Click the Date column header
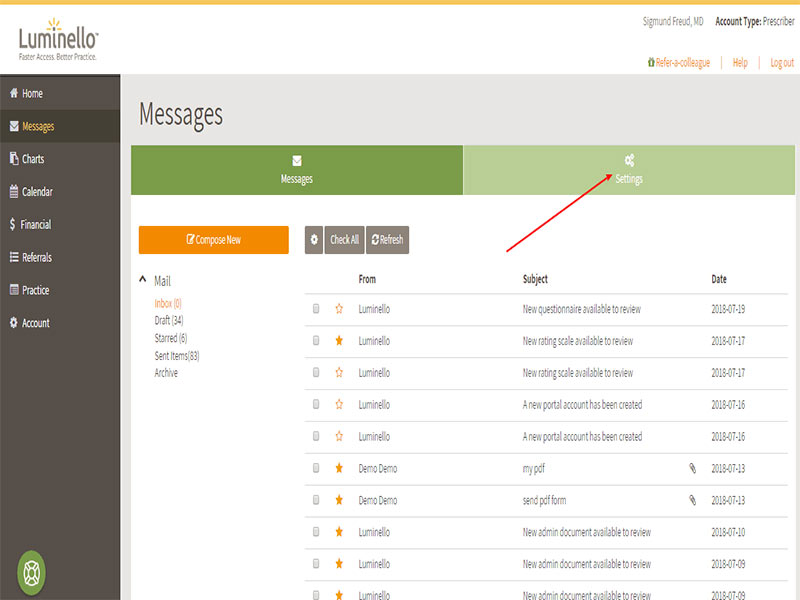This screenshot has width=800, height=600. pyautogui.click(x=719, y=279)
